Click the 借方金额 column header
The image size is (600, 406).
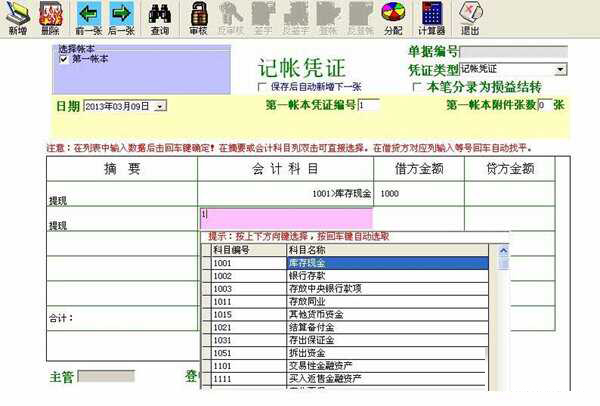coord(419,168)
